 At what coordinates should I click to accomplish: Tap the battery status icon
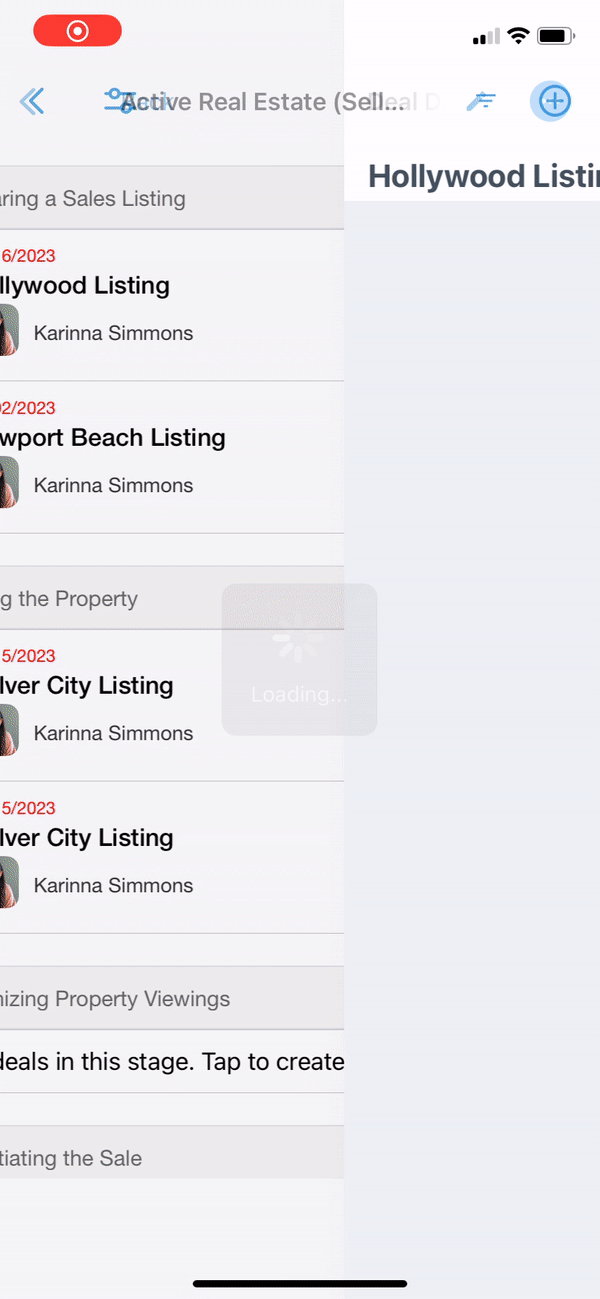[554, 36]
